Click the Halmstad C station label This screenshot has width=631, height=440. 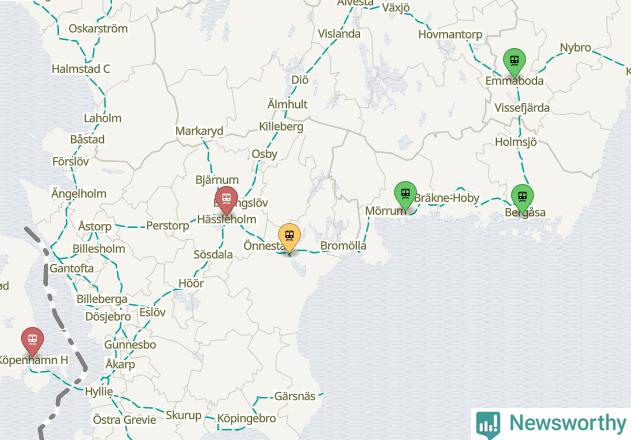pos(81,69)
